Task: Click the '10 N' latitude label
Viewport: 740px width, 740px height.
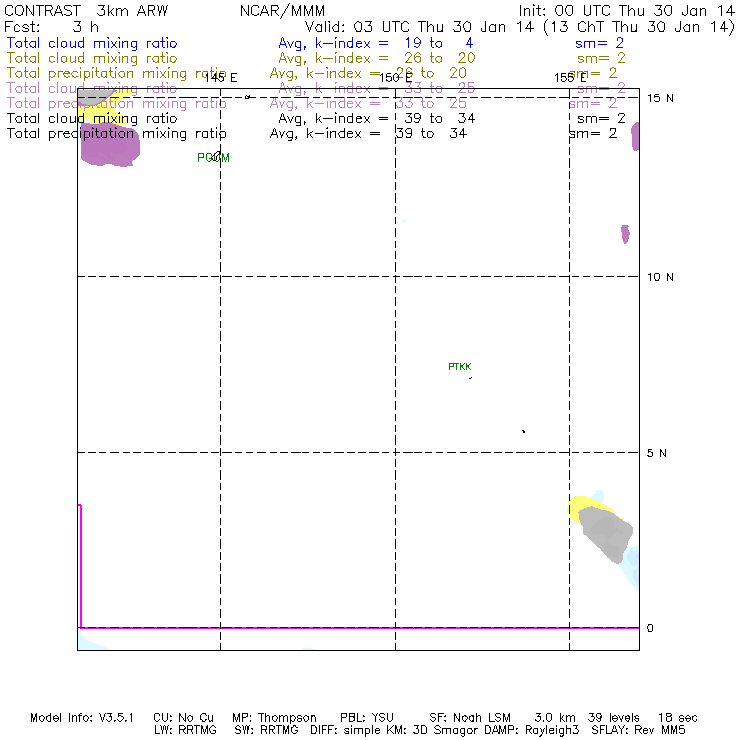Action: click(x=660, y=277)
